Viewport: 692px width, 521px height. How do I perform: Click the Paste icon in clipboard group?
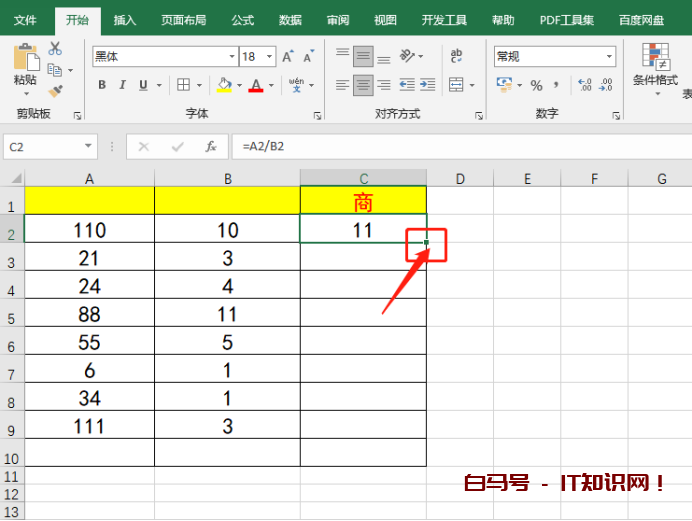(x=25, y=58)
